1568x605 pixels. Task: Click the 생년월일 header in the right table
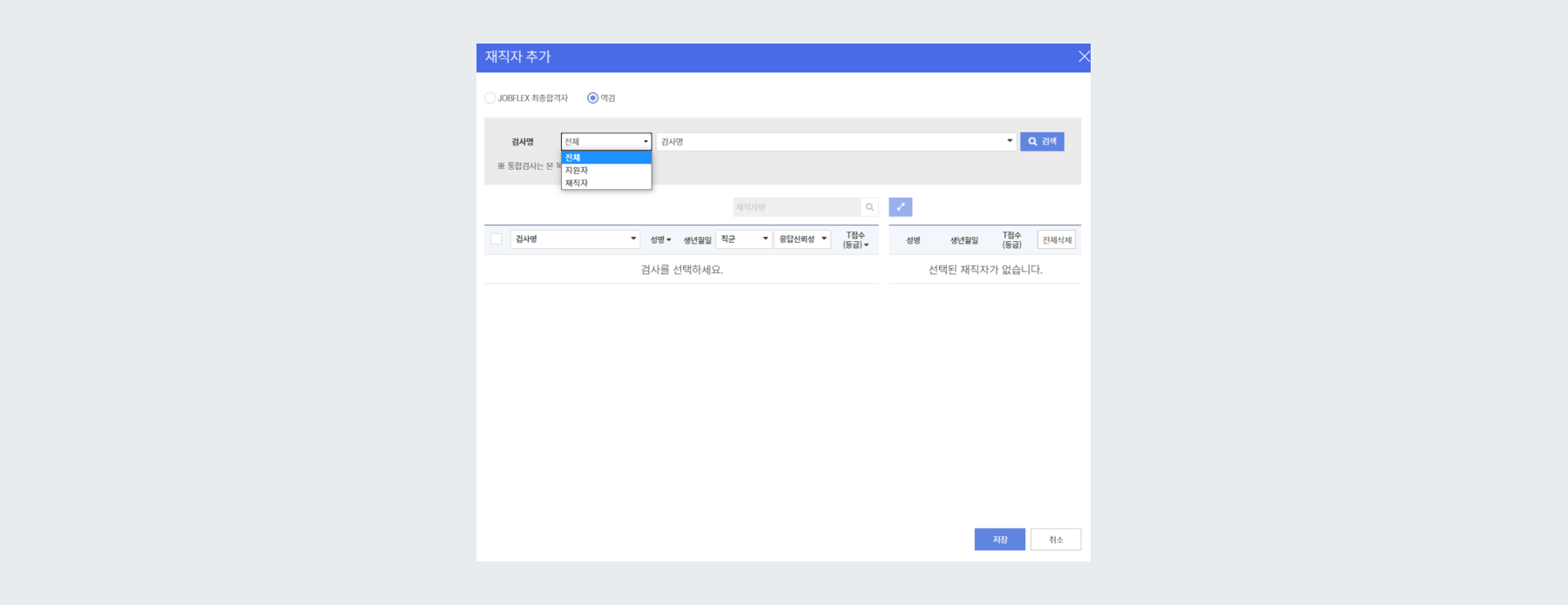coord(964,240)
